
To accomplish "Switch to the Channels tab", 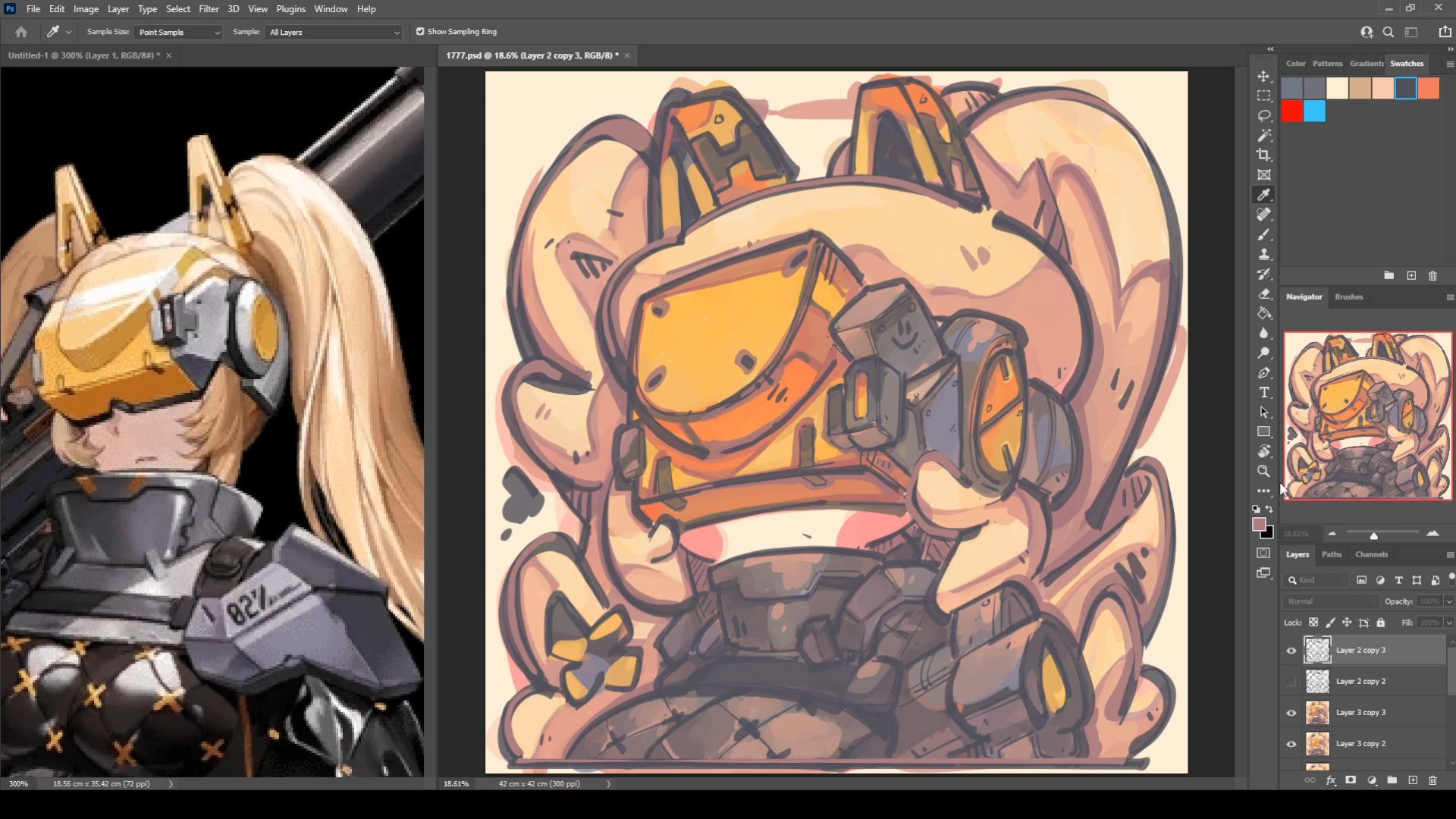I will coord(1371,554).
